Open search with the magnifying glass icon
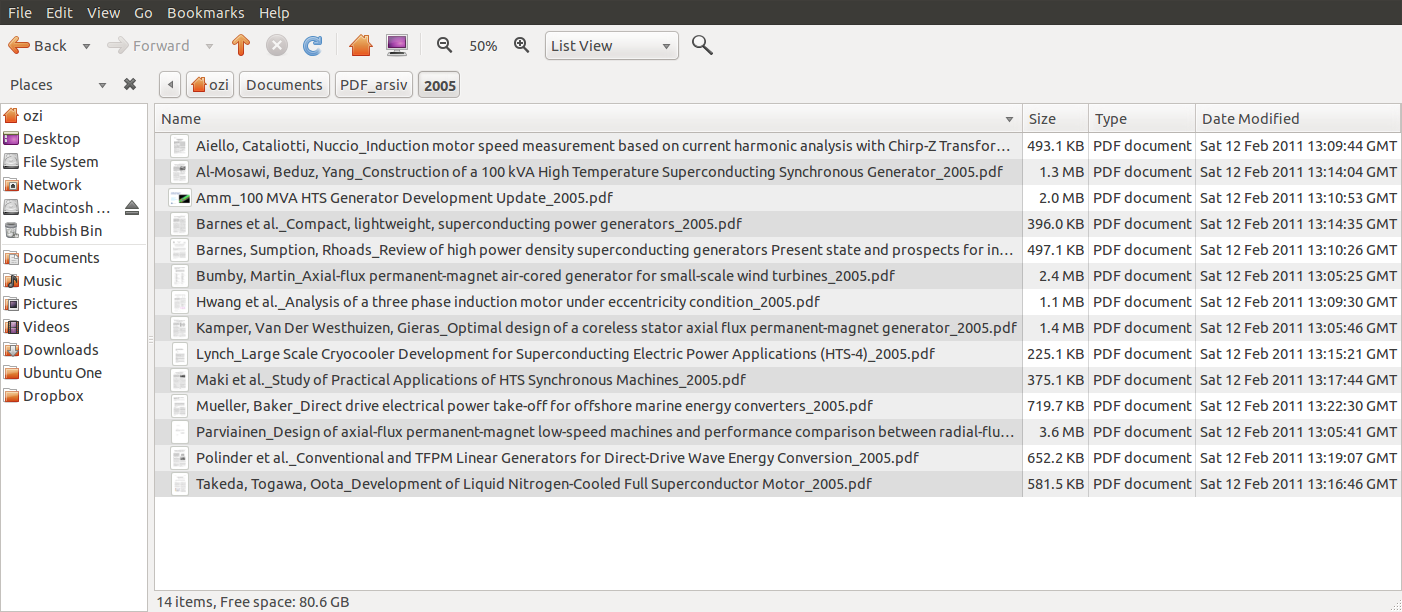 [x=702, y=46]
